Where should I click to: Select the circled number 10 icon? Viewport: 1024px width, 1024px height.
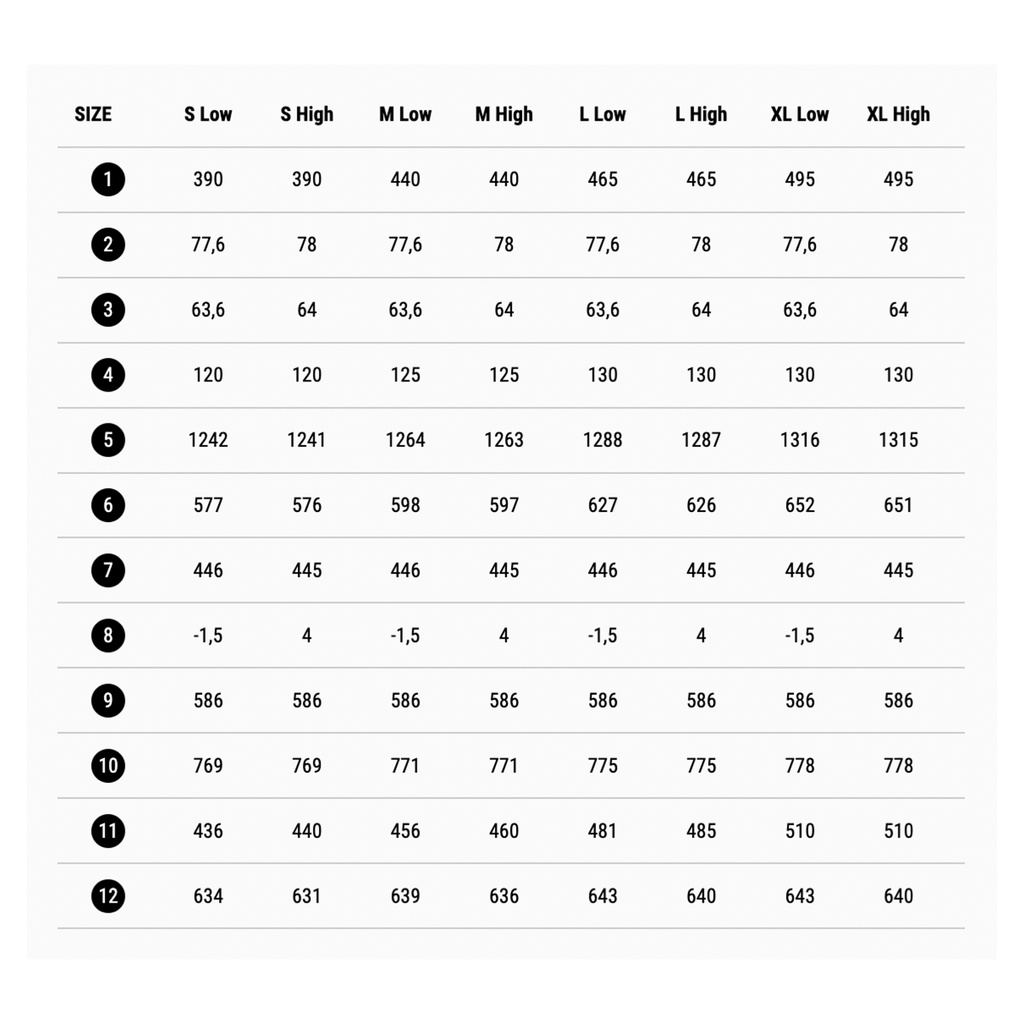coord(108,765)
